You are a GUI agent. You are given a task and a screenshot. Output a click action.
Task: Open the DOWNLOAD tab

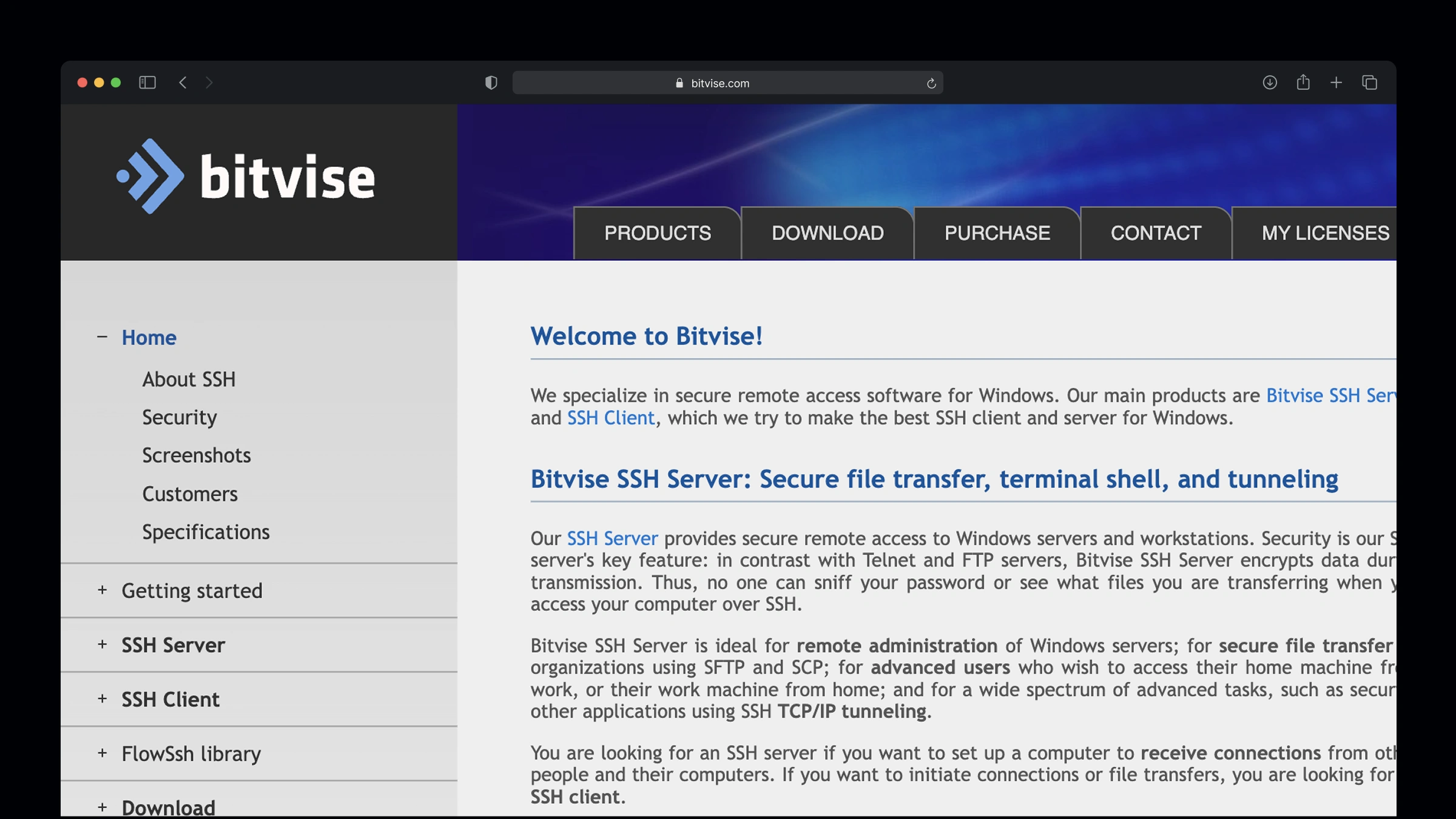pyautogui.click(x=827, y=233)
